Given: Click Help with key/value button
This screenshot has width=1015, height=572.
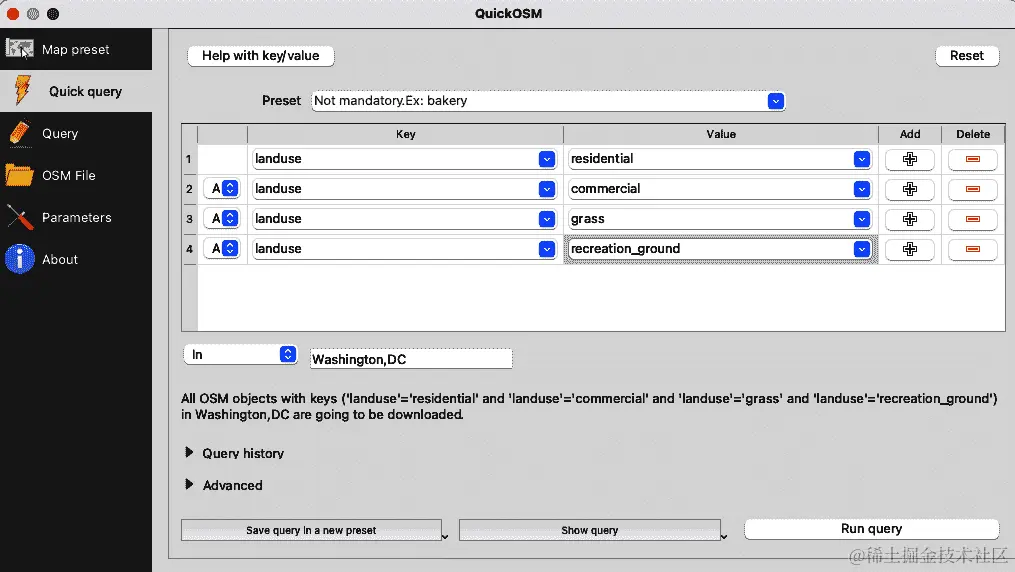Looking at the screenshot, I should pos(260,56).
